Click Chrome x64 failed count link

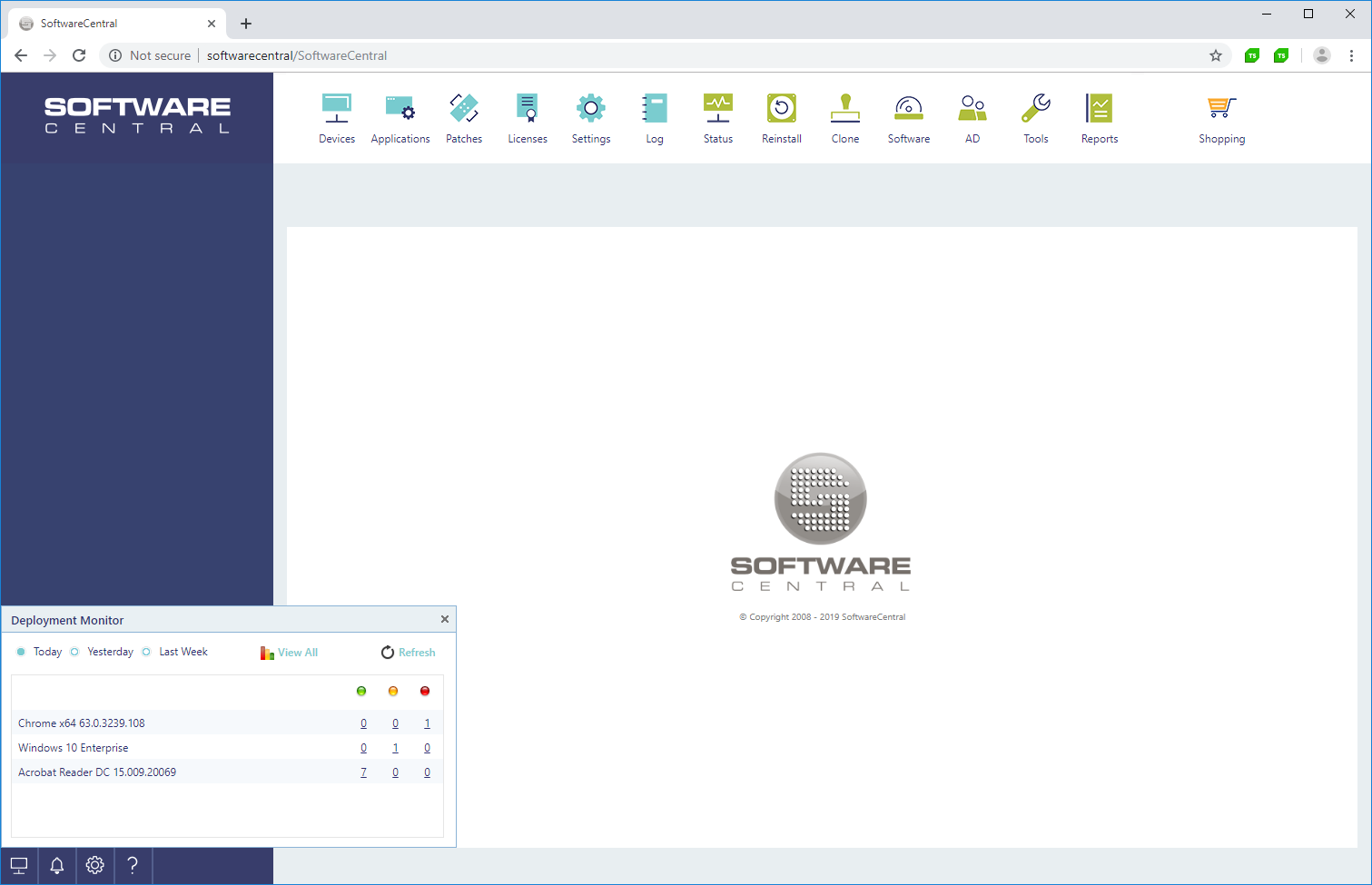coord(427,723)
